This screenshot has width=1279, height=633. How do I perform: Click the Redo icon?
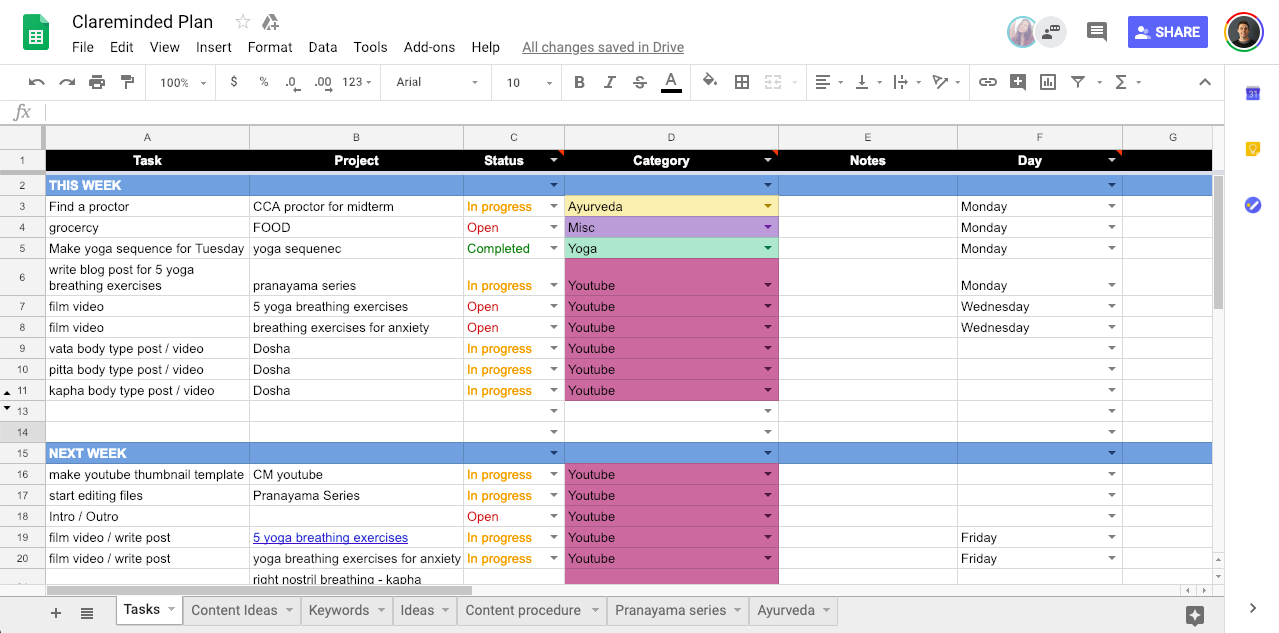[67, 82]
